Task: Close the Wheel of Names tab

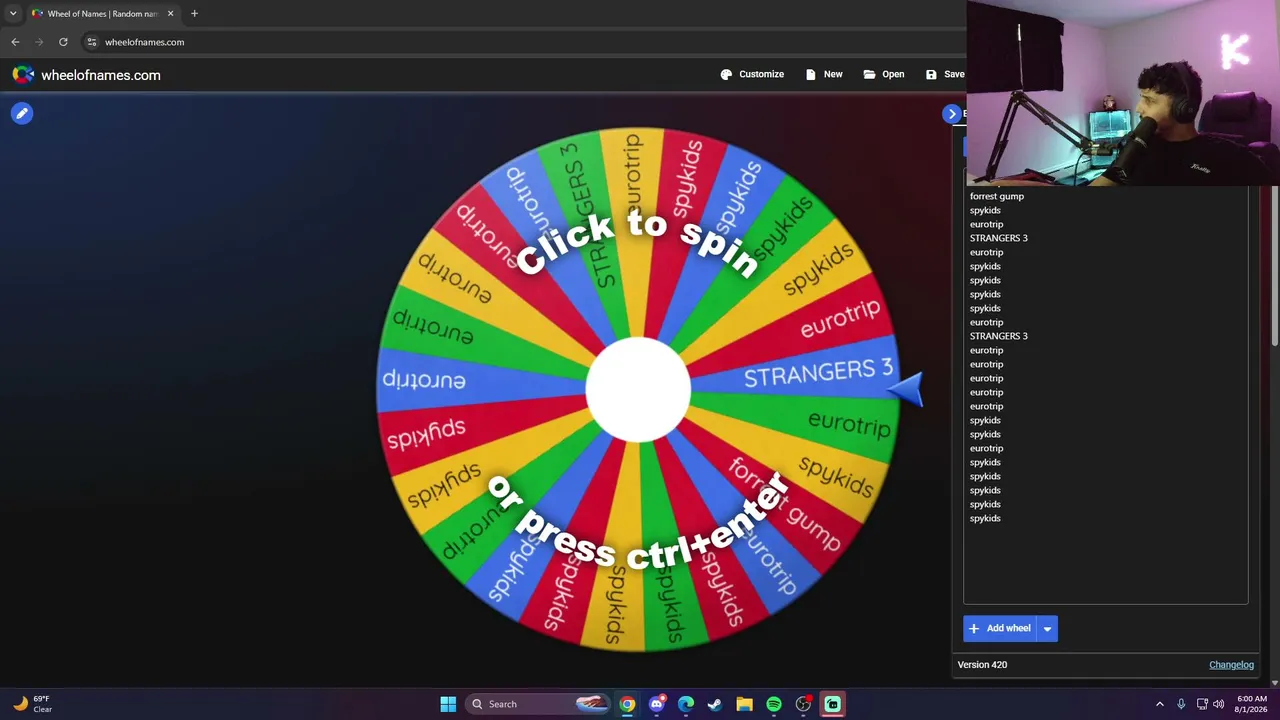Action: tap(170, 14)
